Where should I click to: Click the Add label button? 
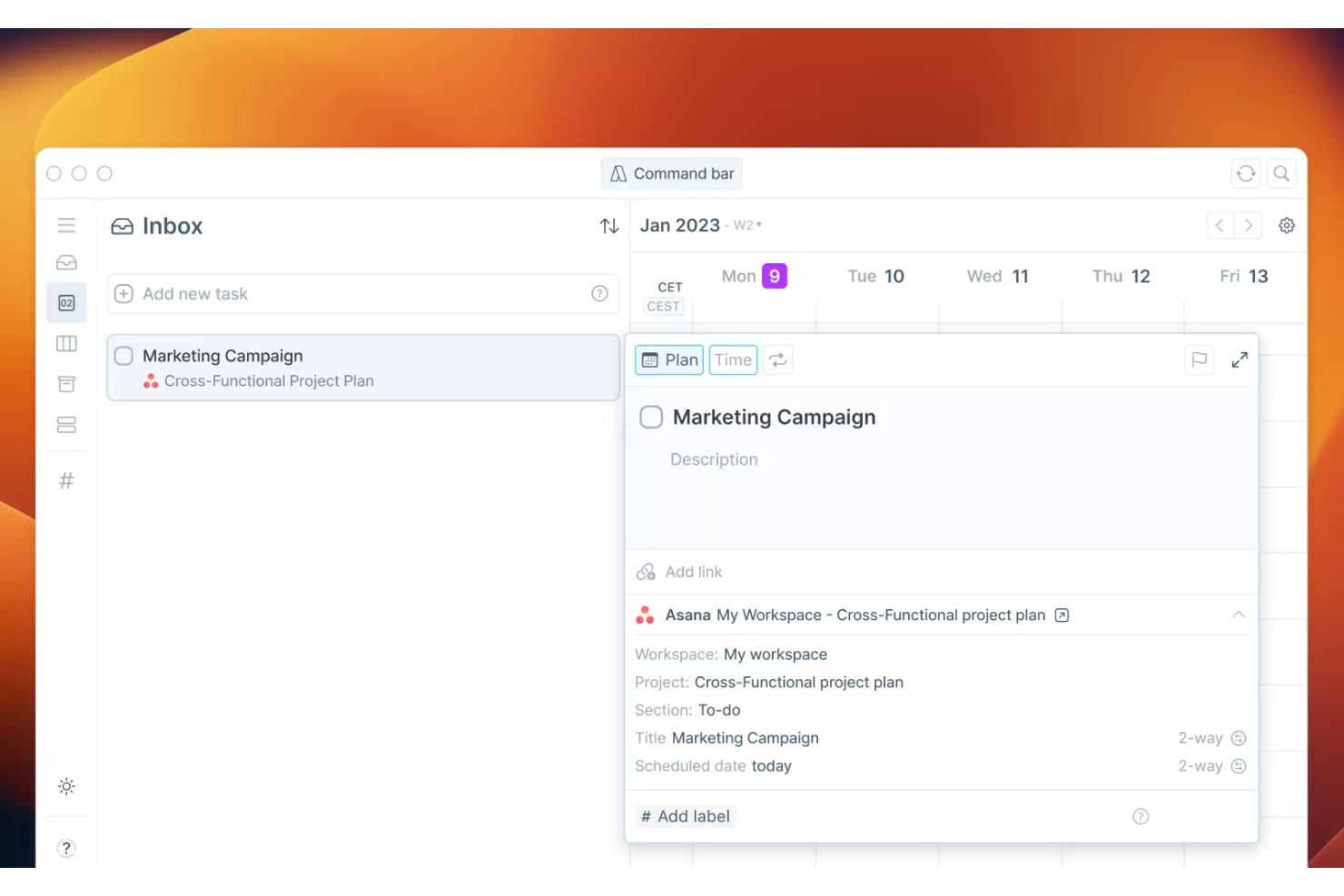coord(685,816)
